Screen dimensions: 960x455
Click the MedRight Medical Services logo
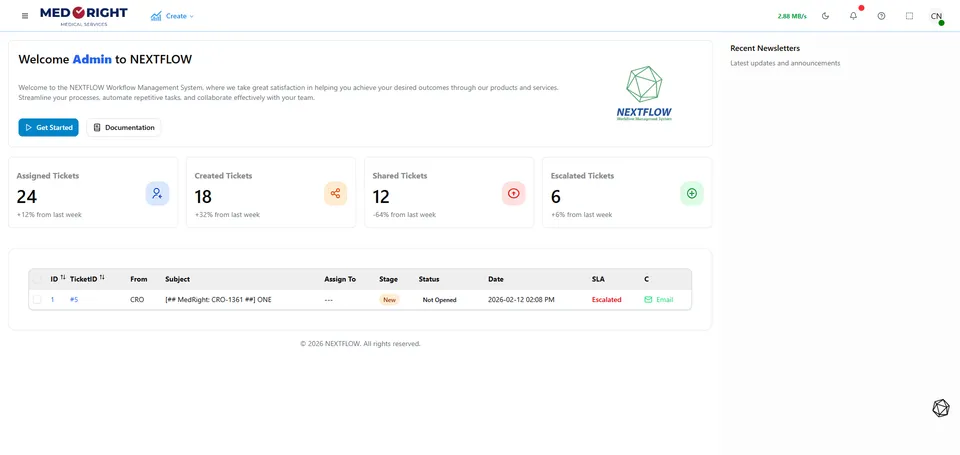click(84, 16)
